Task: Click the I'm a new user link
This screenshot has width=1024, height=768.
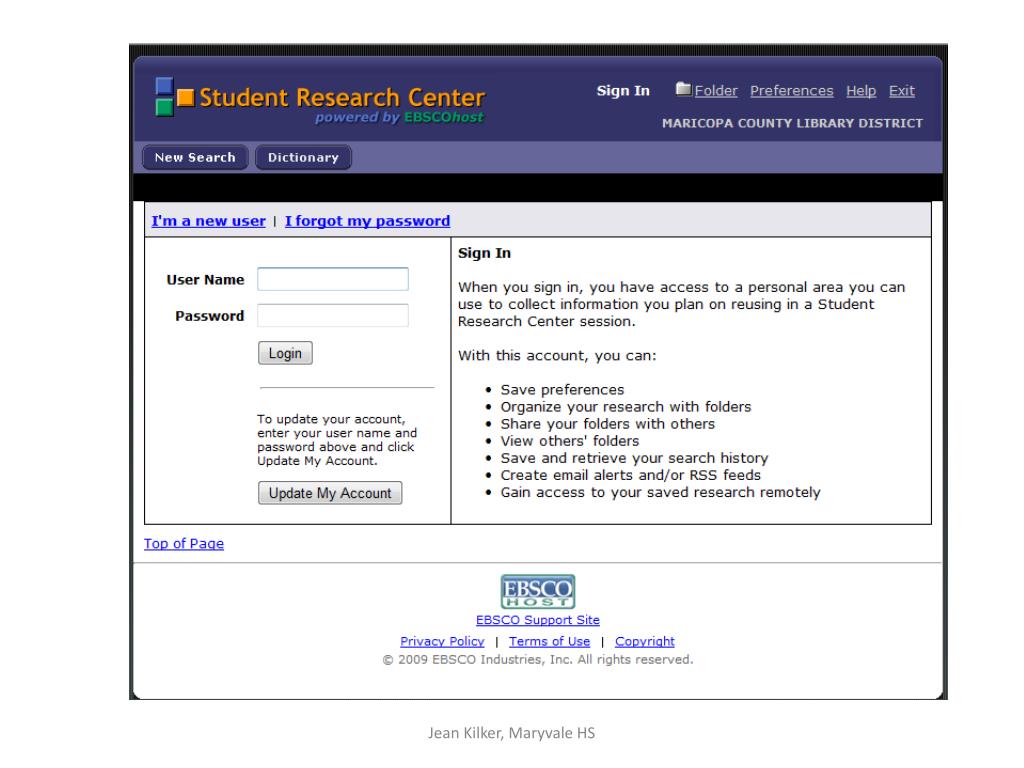Action: tap(208, 221)
